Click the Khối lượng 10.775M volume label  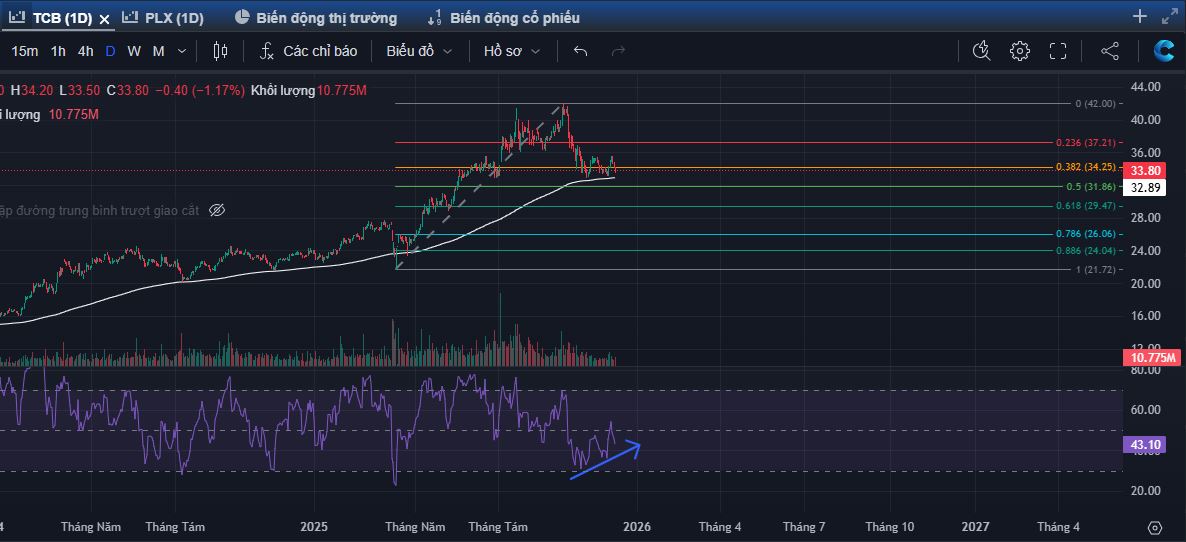309,91
